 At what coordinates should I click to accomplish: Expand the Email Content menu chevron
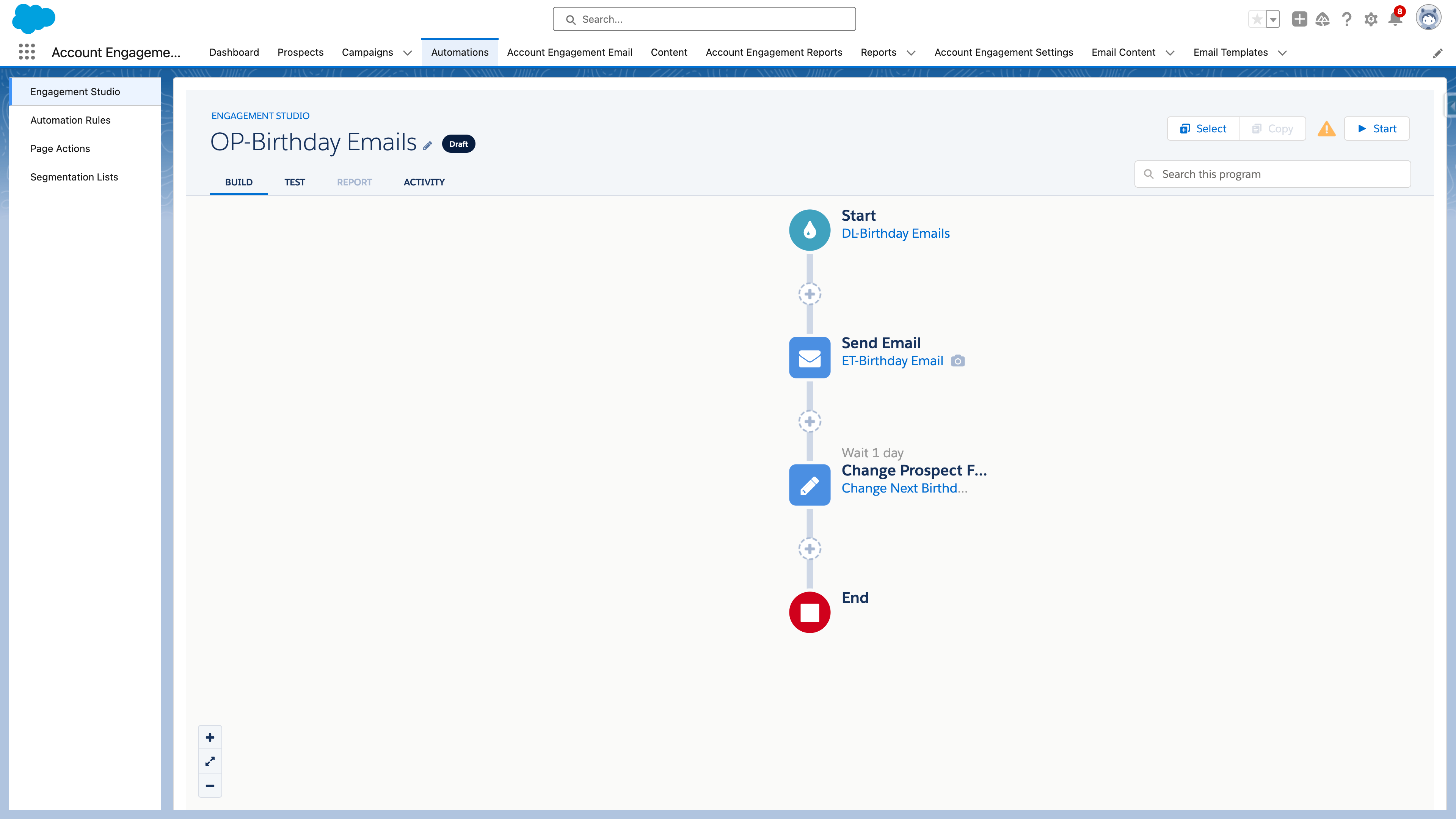pyautogui.click(x=1170, y=53)
